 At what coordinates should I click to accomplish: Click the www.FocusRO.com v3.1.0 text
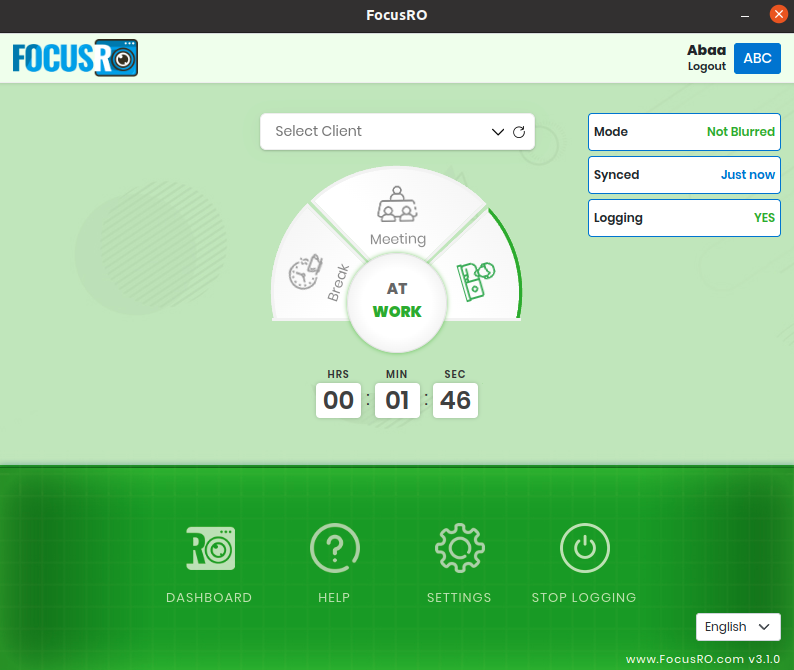[x=703, y=659]
